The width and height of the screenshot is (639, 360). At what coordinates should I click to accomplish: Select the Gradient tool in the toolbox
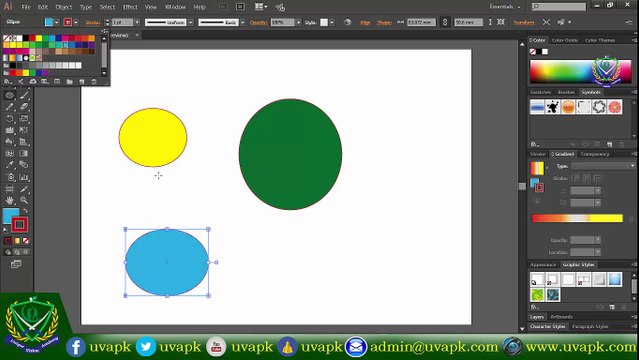(24, 153)
